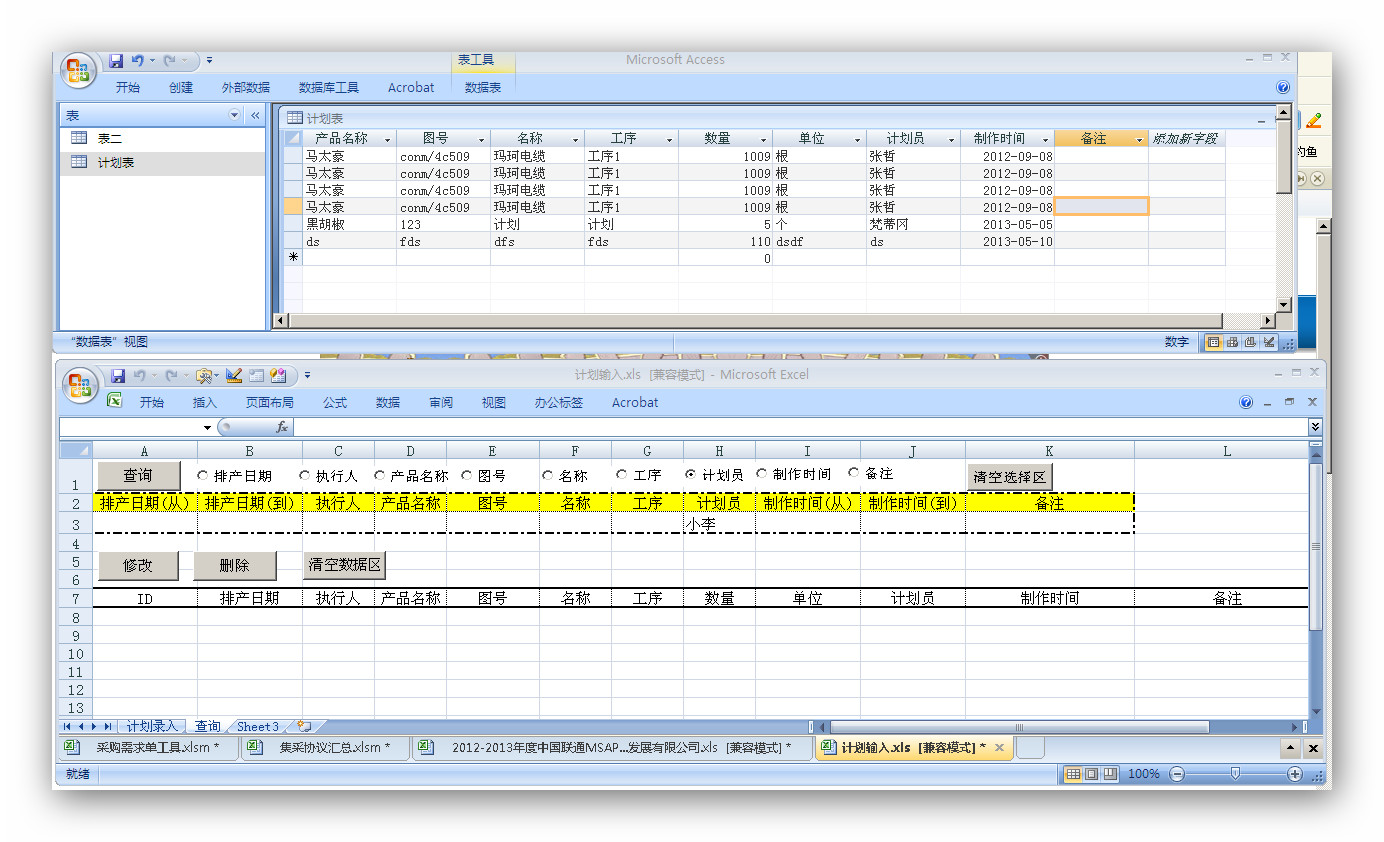
Task: Go to last sheet navigation arrow
Action: [x=109, y=727]
